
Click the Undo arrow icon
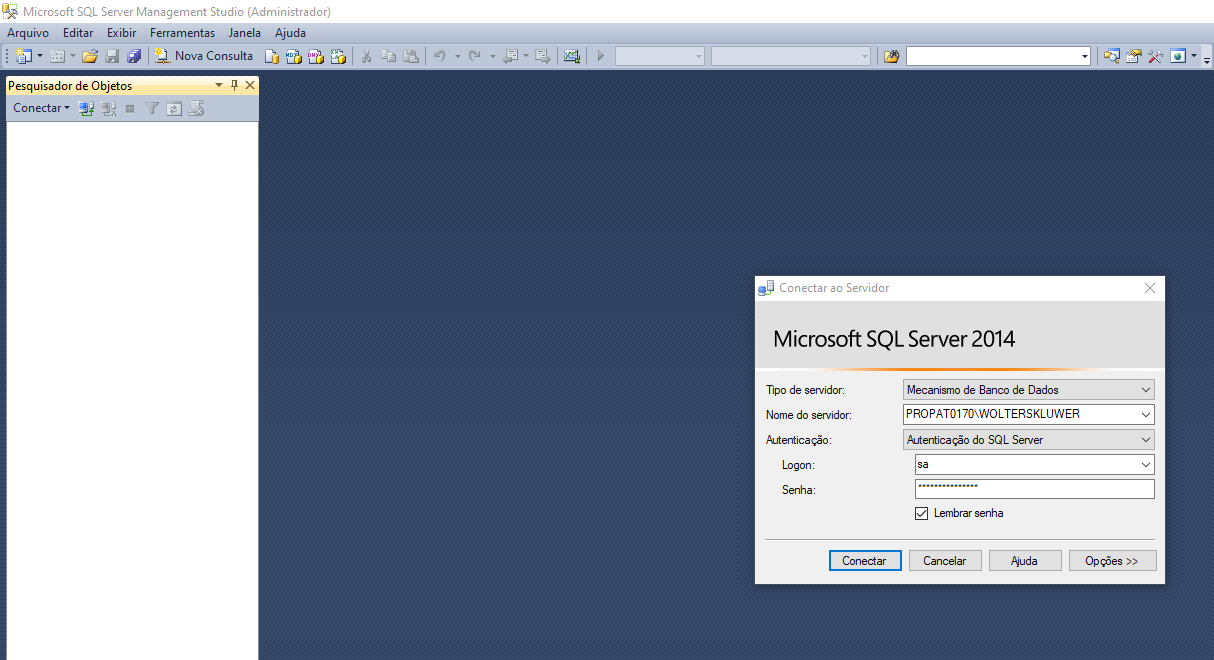coord(440,56)
